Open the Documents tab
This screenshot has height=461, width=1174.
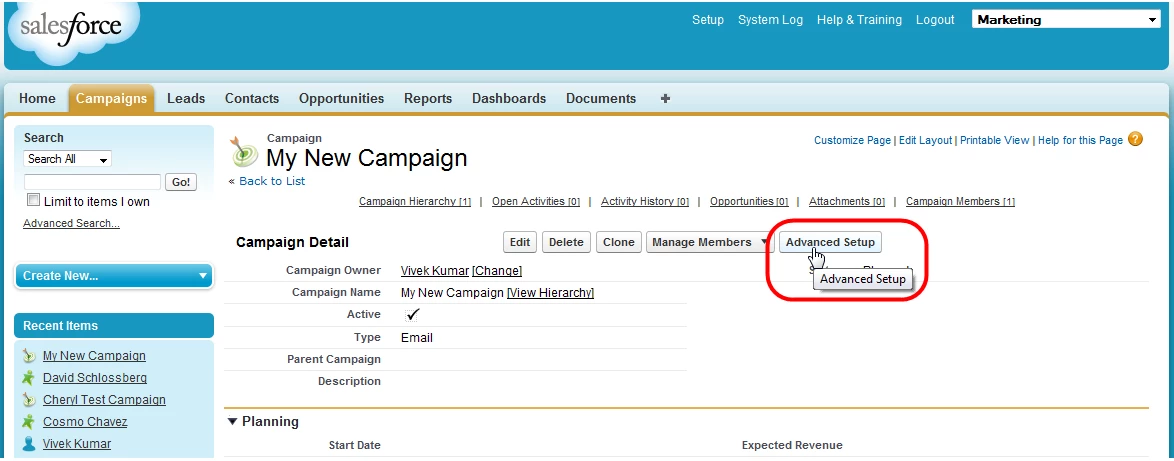[x=601, y=98]
